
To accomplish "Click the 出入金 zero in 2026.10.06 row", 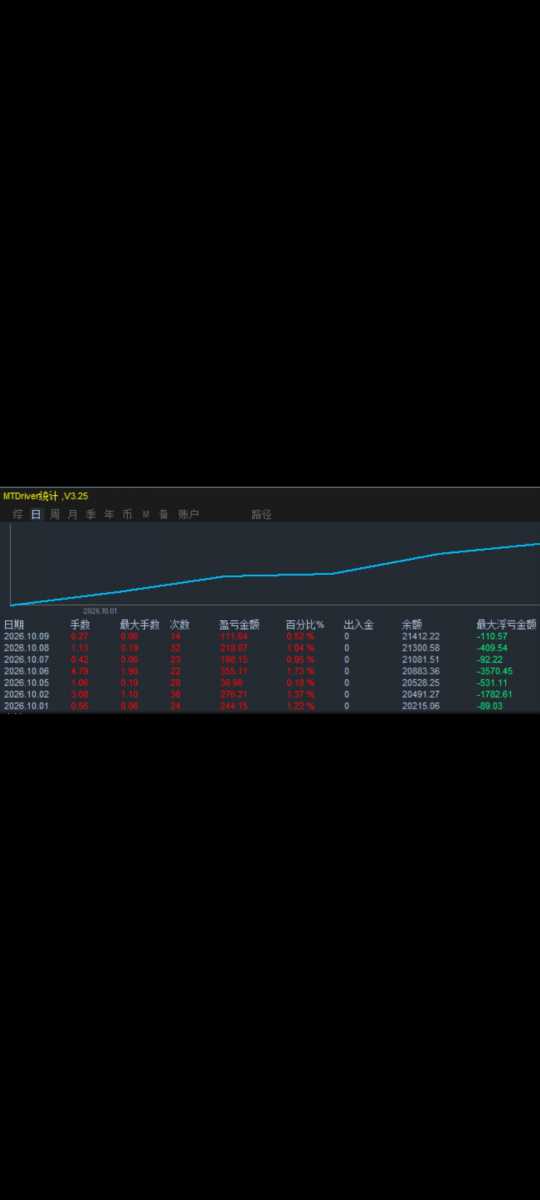I will 347,671.
